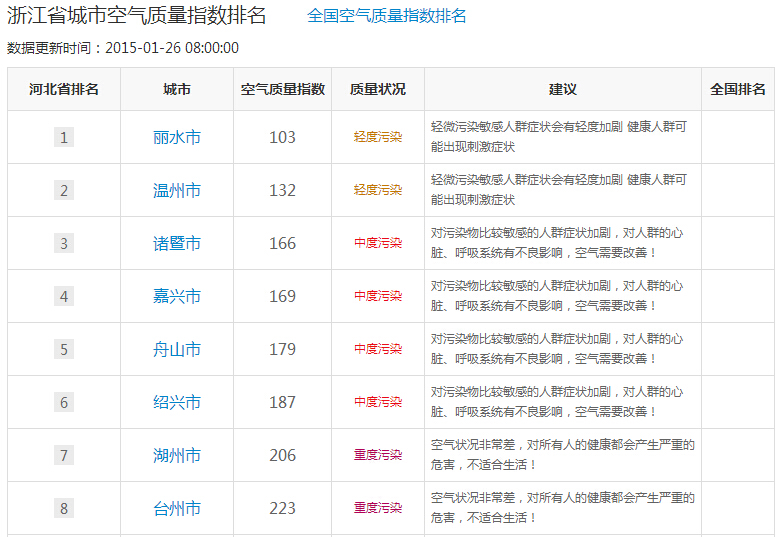
Task: Click rank badge number 8
Action: click(64, 508)
